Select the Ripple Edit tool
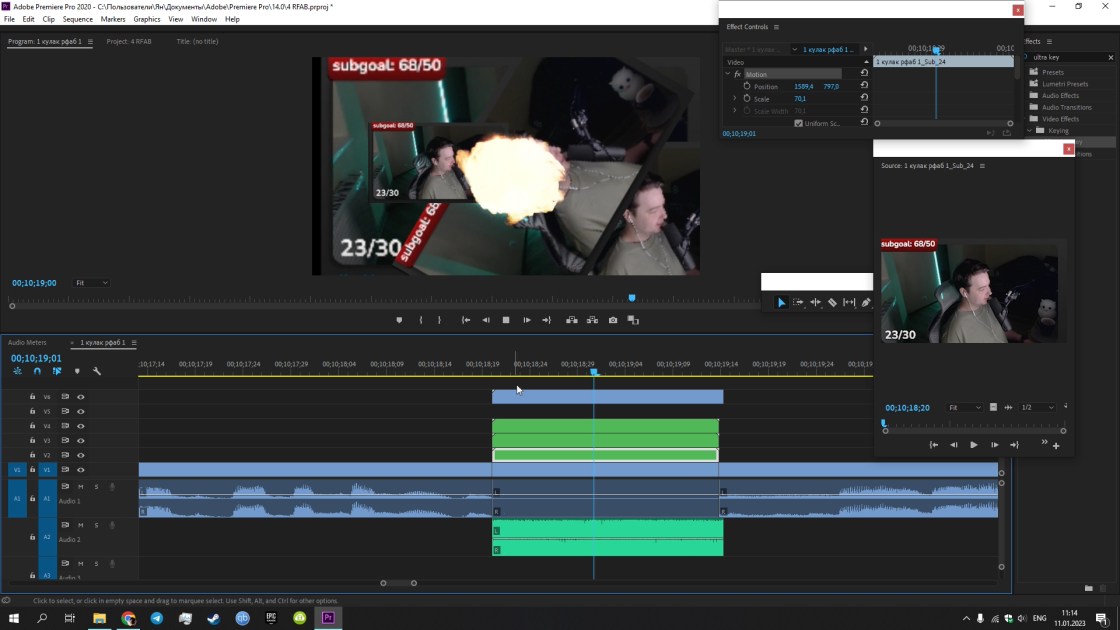 (815, 303)
